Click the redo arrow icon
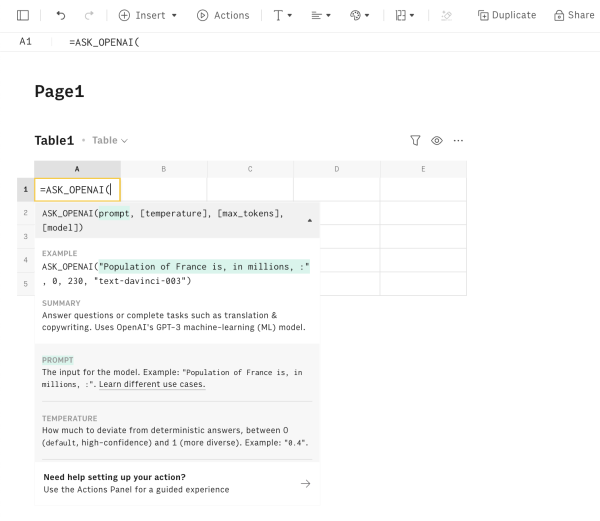This screenshot has width=600, height=521. (89, 15)
